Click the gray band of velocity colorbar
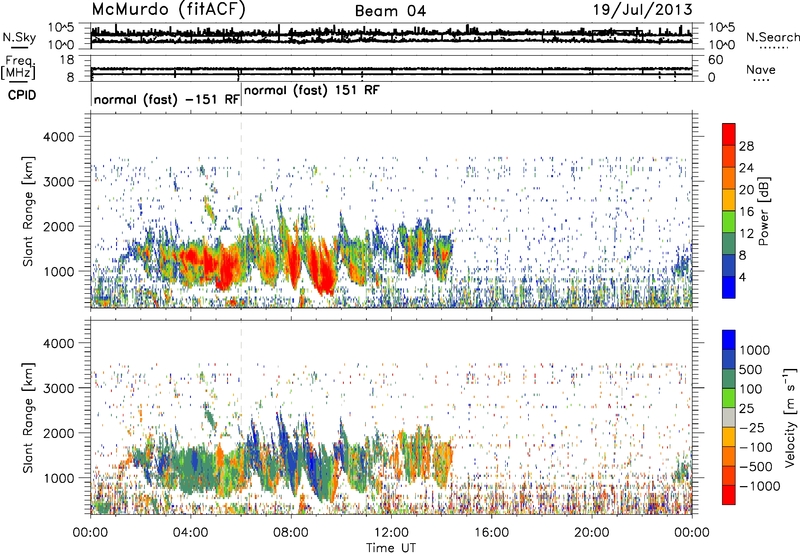Screen dimensions: 800x554 click(x=729, y=418)
